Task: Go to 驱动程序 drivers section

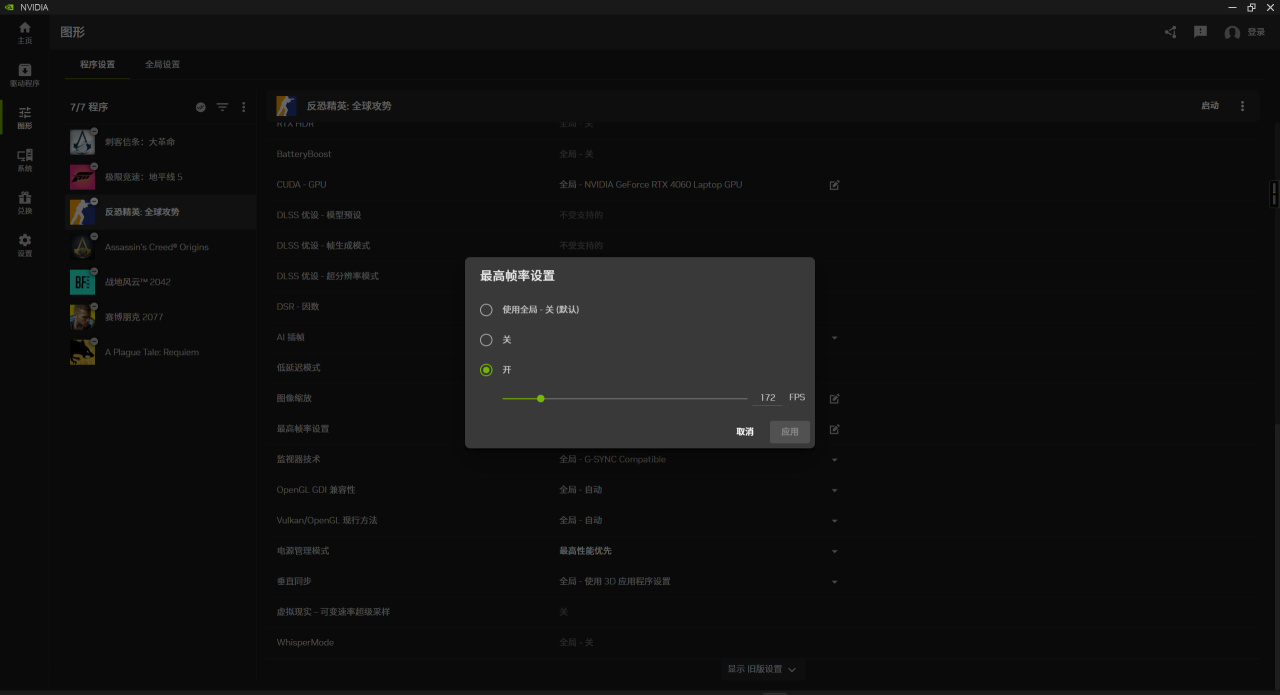Action: (x=25, y=75)
